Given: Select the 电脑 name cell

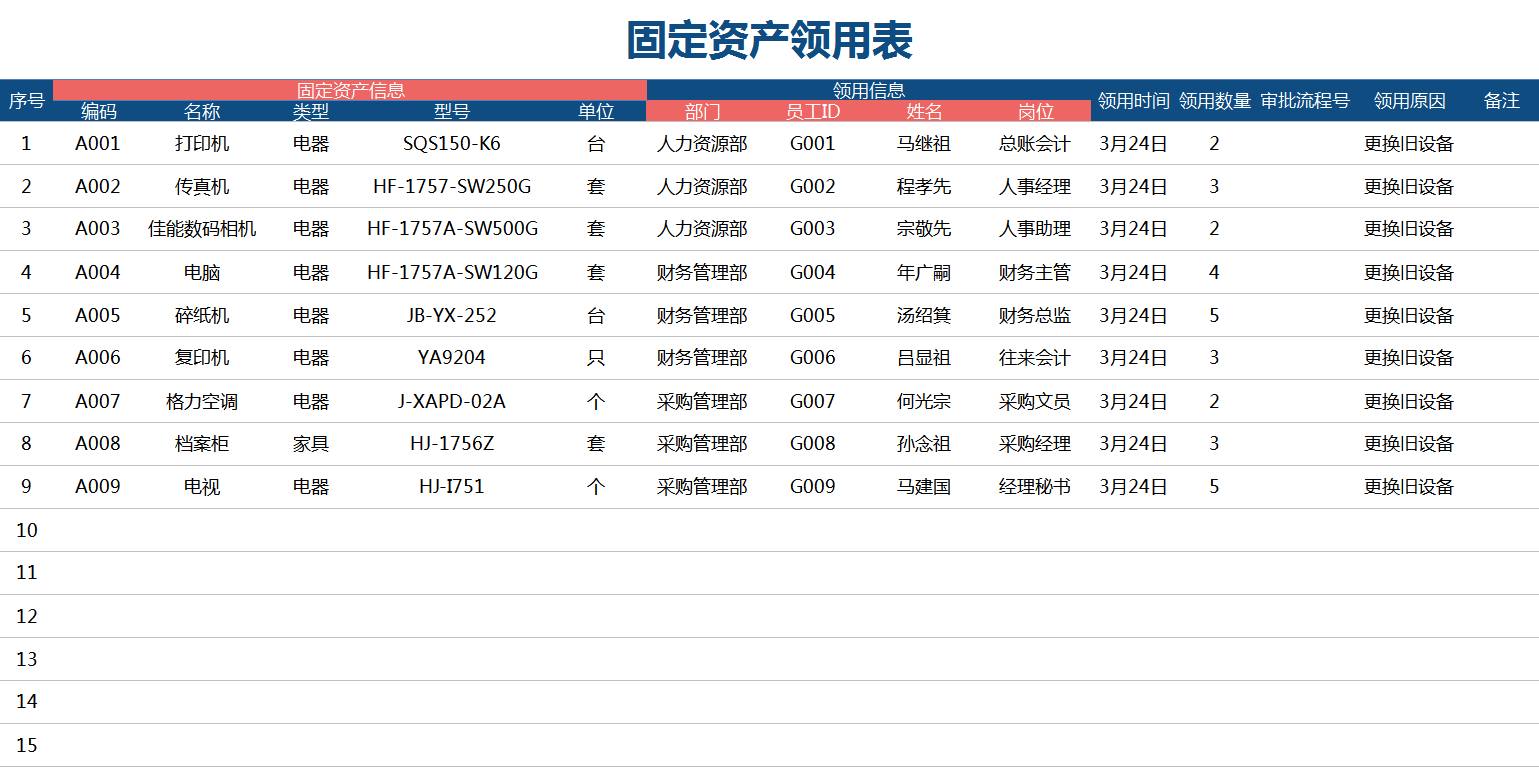Looking at the screenshot, I should click(x=202, y=272).
